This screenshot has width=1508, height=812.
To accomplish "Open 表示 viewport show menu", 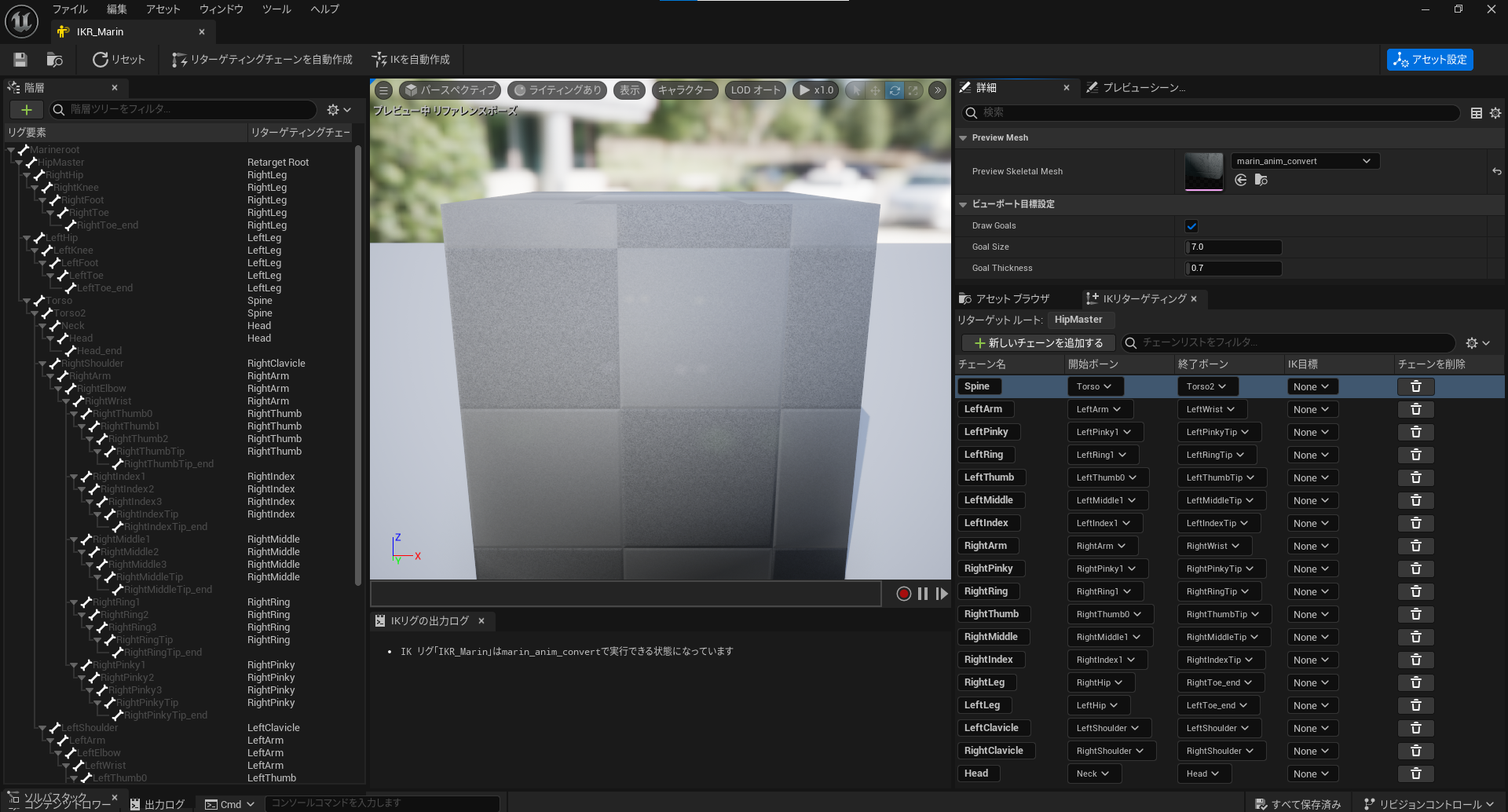I will pyautogui.click(x=629, y=90).
